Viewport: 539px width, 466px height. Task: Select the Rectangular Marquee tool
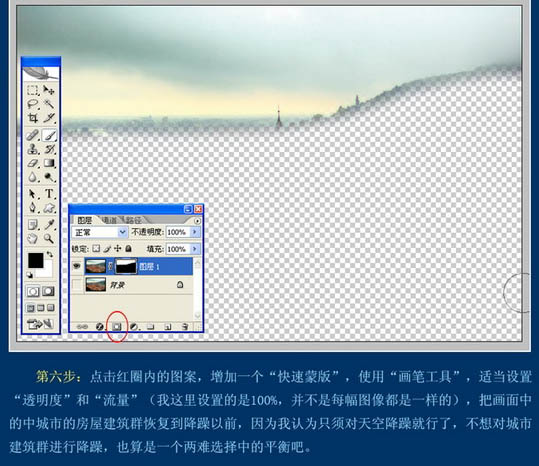(33, 90)
